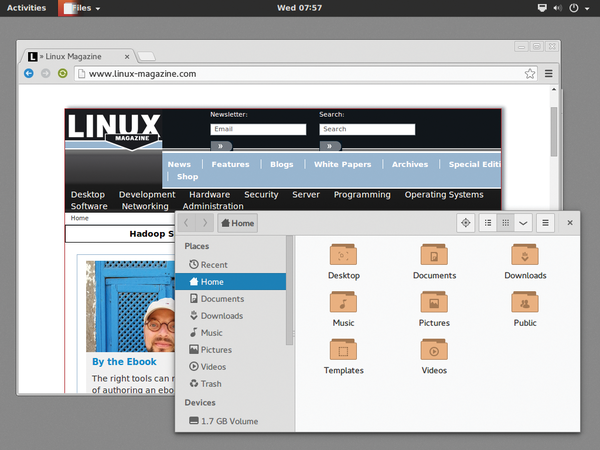Open the Activities overview
The image size is (600, 450).
tap(26, 8)
